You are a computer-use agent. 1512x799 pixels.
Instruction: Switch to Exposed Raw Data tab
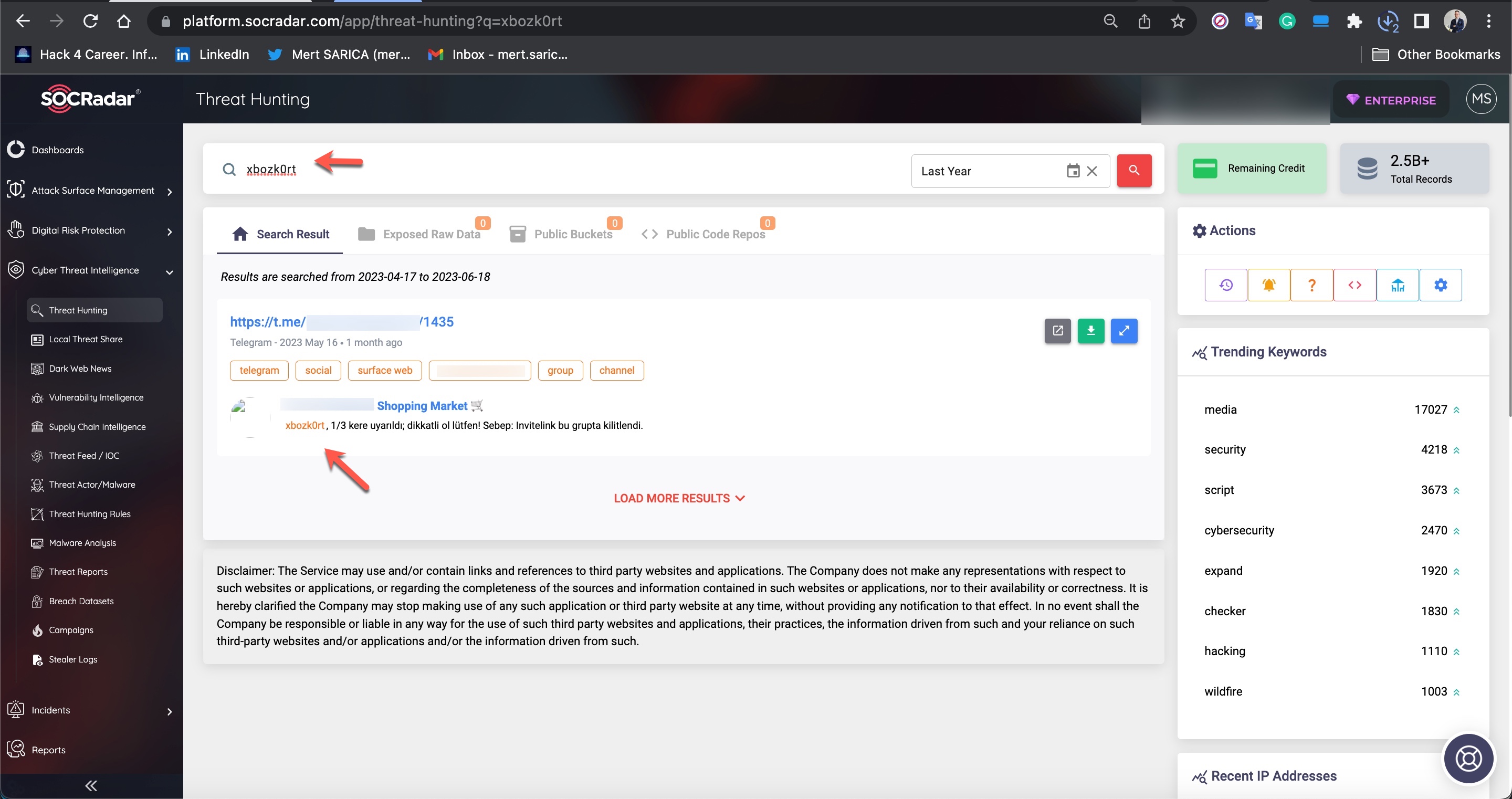click(x=431, y=233)
